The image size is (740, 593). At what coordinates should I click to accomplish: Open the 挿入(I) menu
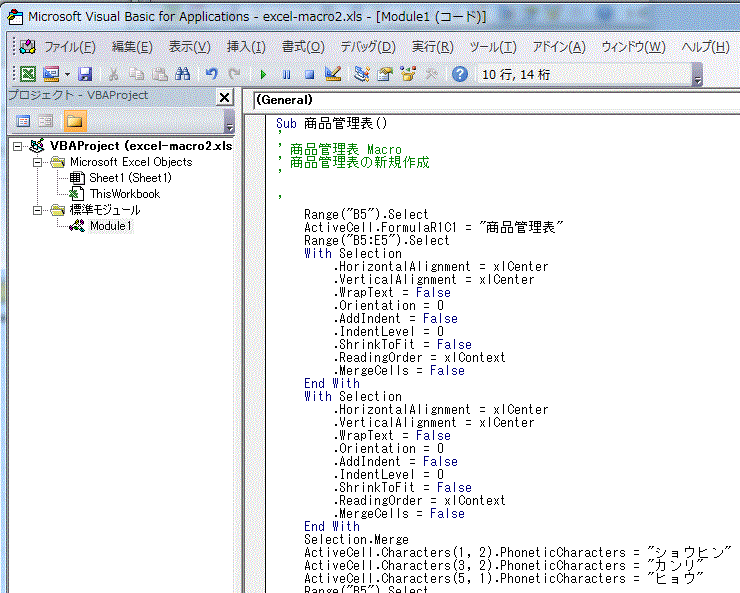246,47
